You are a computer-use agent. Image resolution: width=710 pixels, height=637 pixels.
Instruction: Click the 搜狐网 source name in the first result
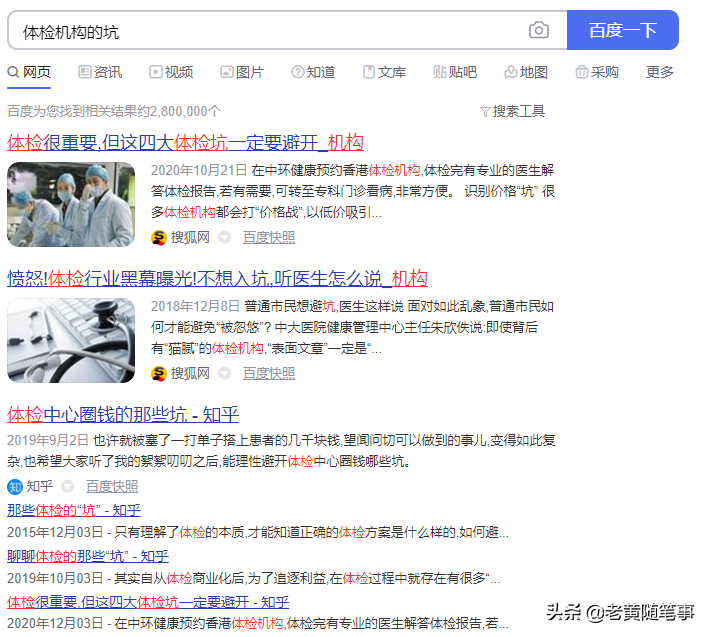click(190, 237)
